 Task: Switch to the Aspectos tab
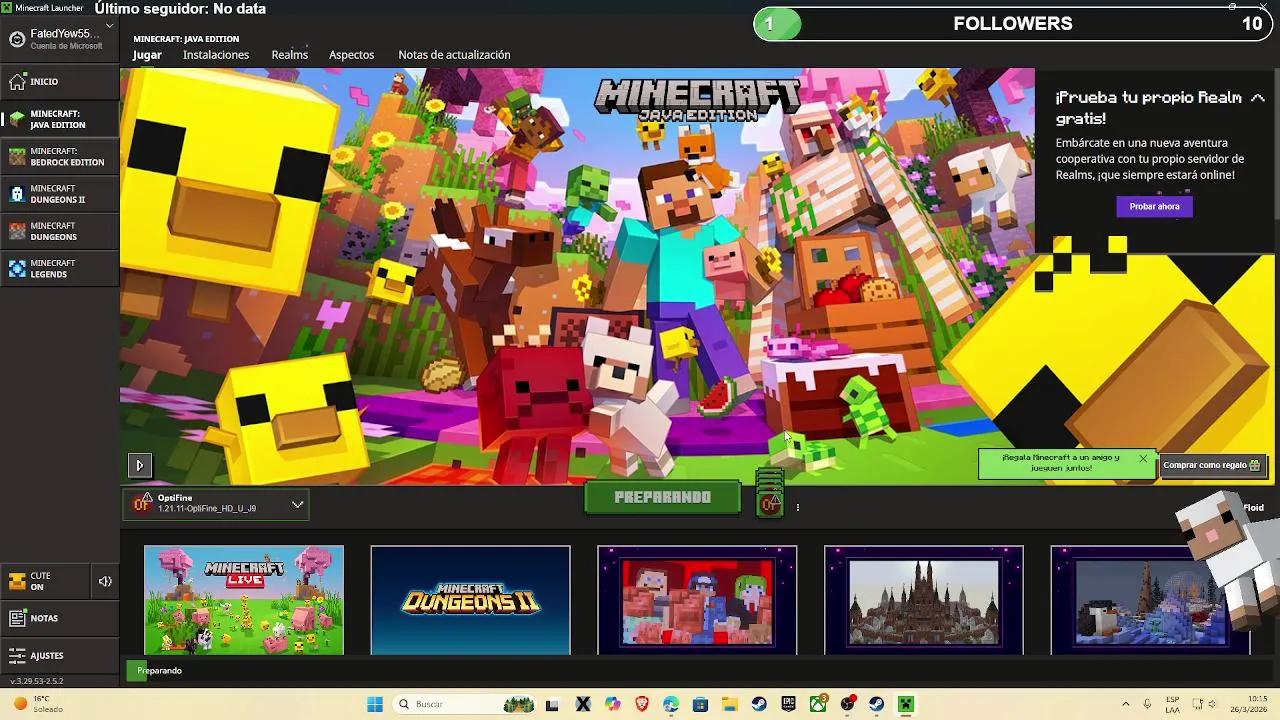tap(351, 55)
